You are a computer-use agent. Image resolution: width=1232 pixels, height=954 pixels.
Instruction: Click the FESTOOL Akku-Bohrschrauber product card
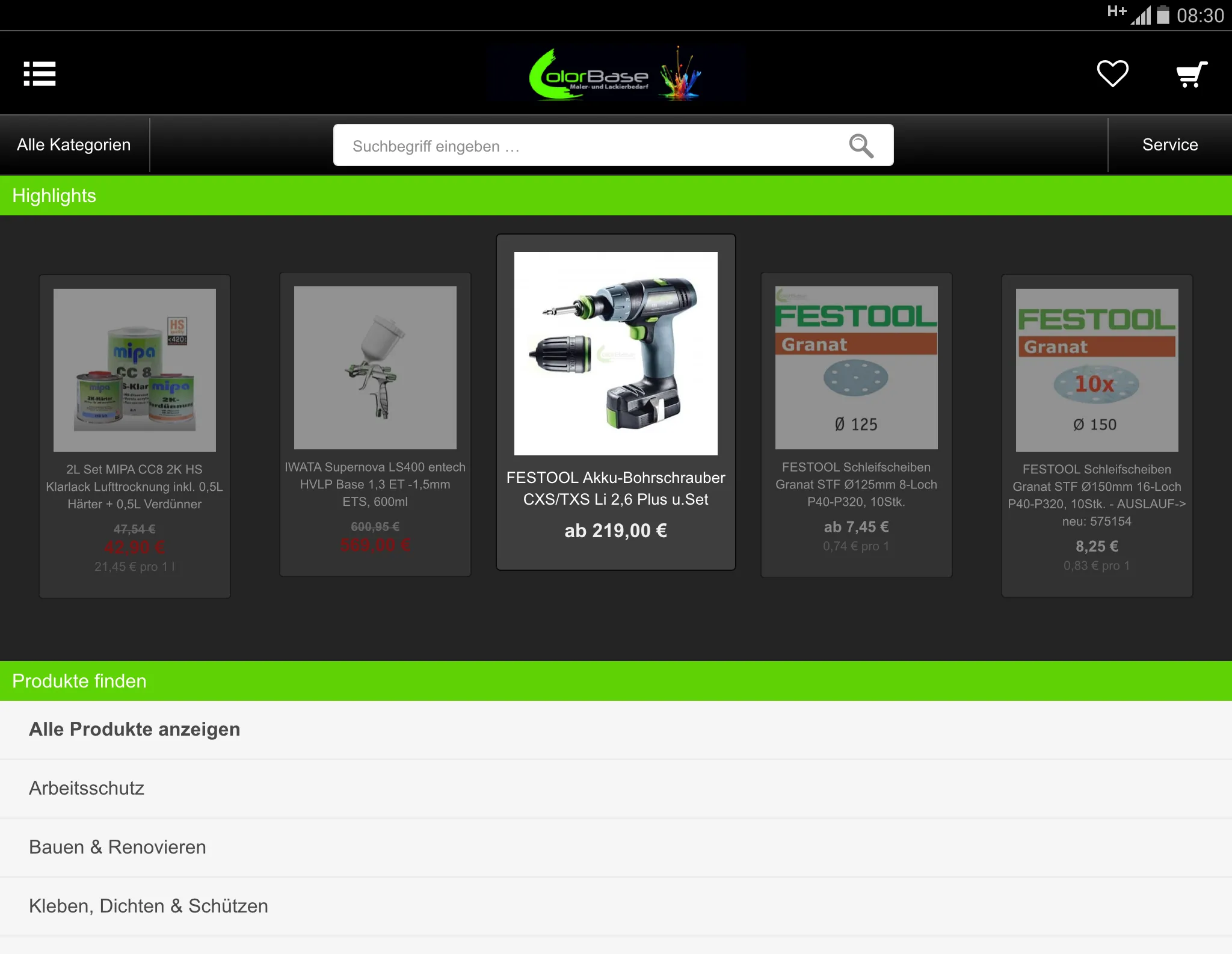coord(615,400)
